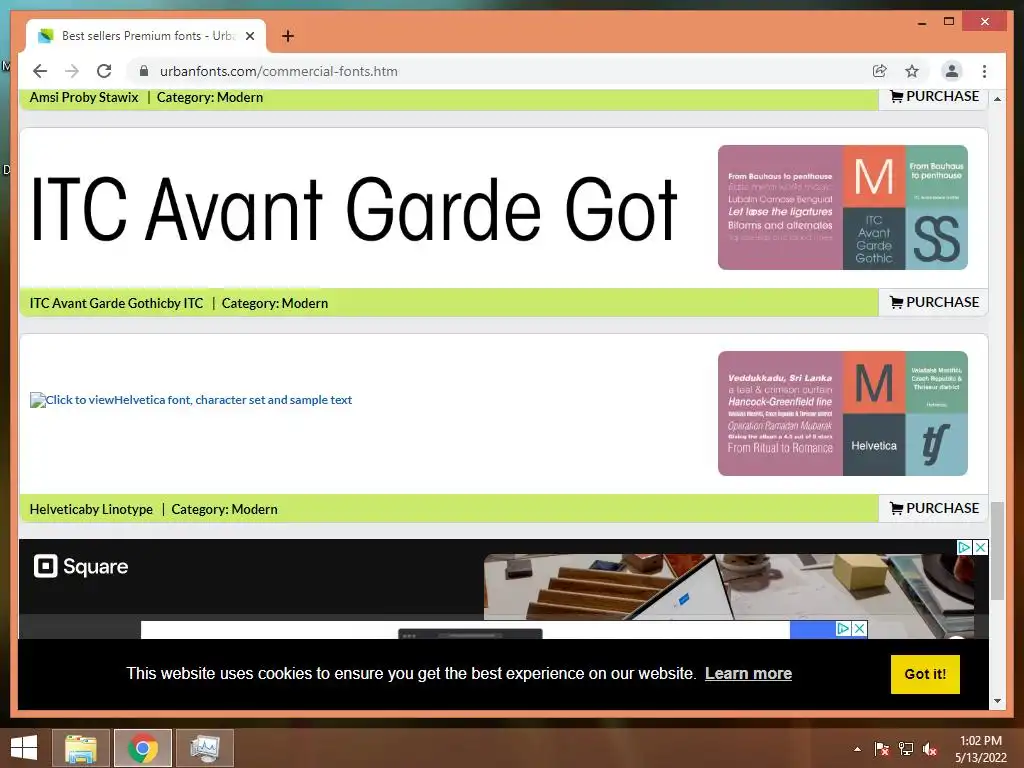The width and height of the screenshot is (1024, 768).
Task: Select the Best sellers Premium fonts tab
Action: 146,36
